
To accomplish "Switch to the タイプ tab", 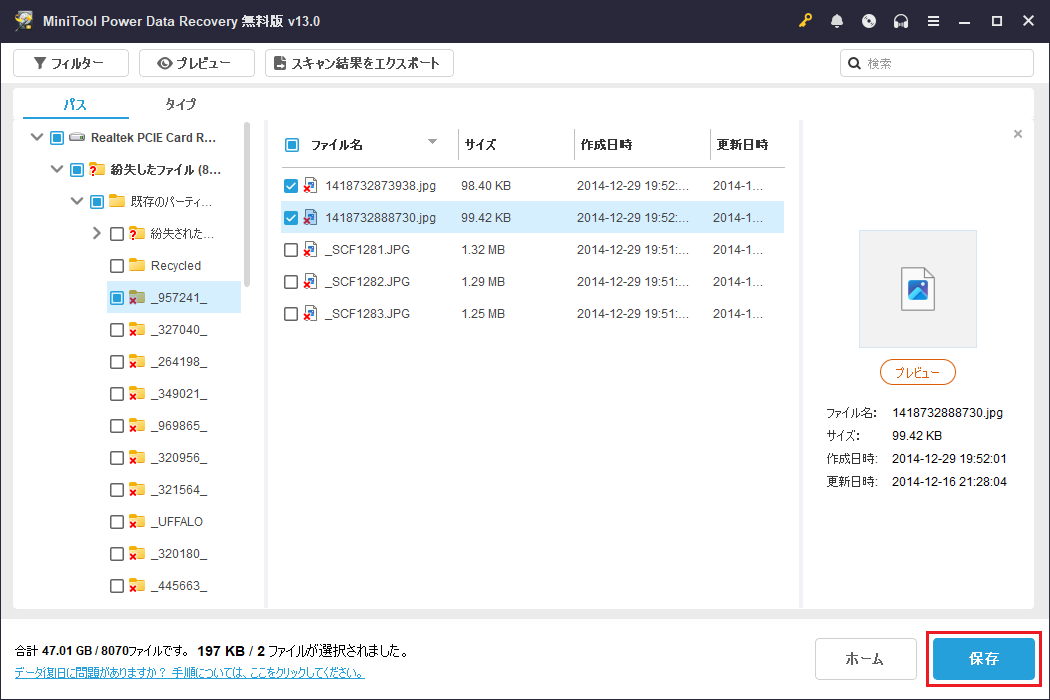I will 181,104.
